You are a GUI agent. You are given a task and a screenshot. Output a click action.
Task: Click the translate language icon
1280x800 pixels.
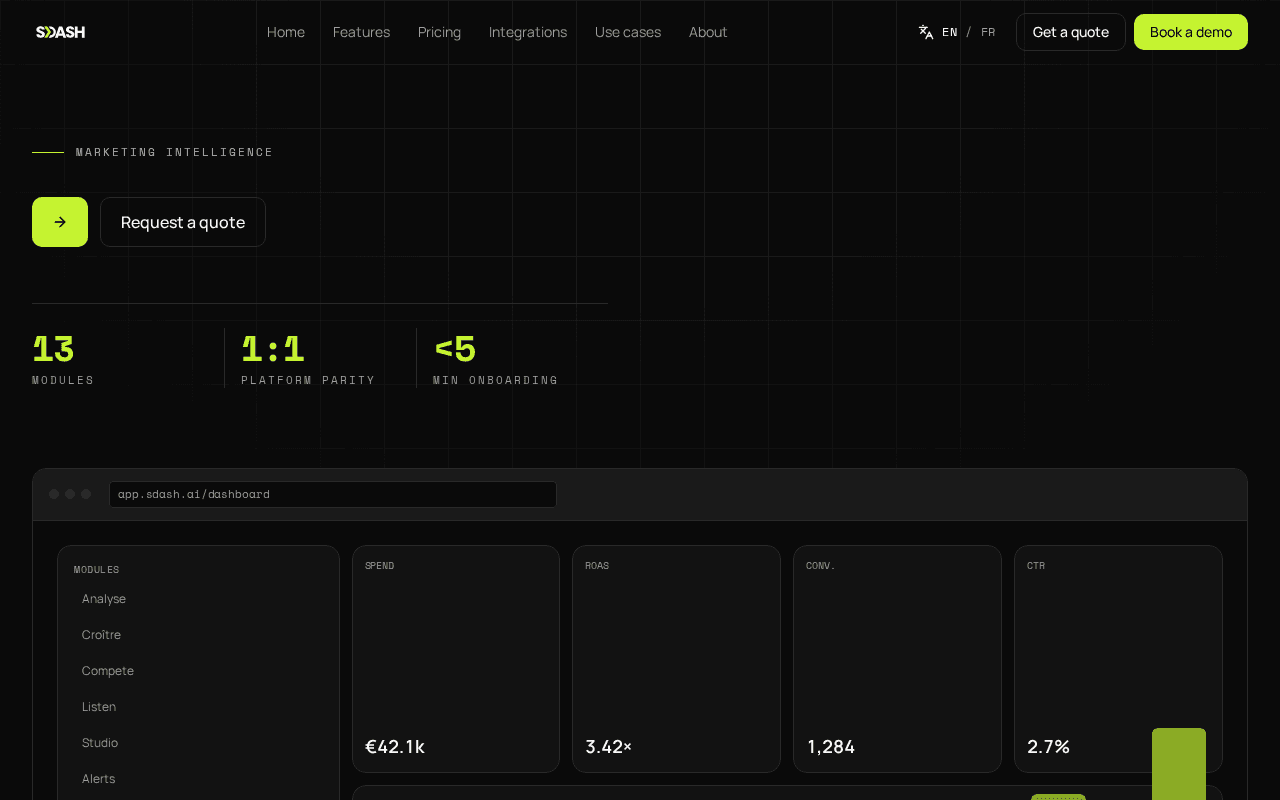coord(926,32)
